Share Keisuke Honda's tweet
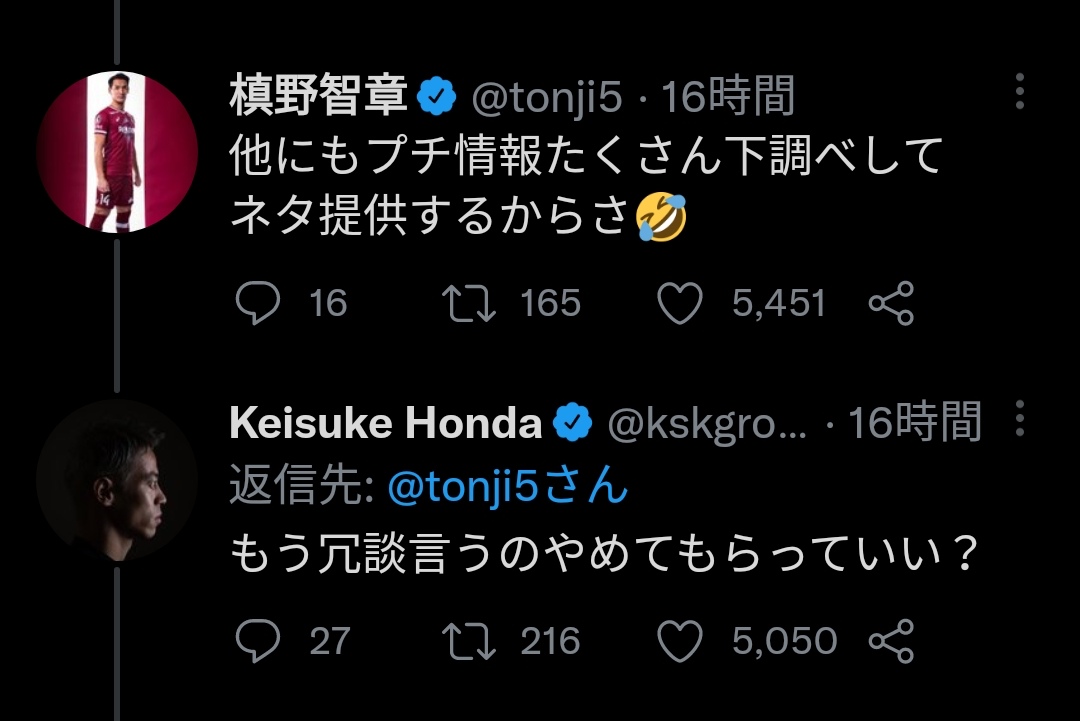The width and height of the screenshot is (1080, 721). [x=890, y=640]
